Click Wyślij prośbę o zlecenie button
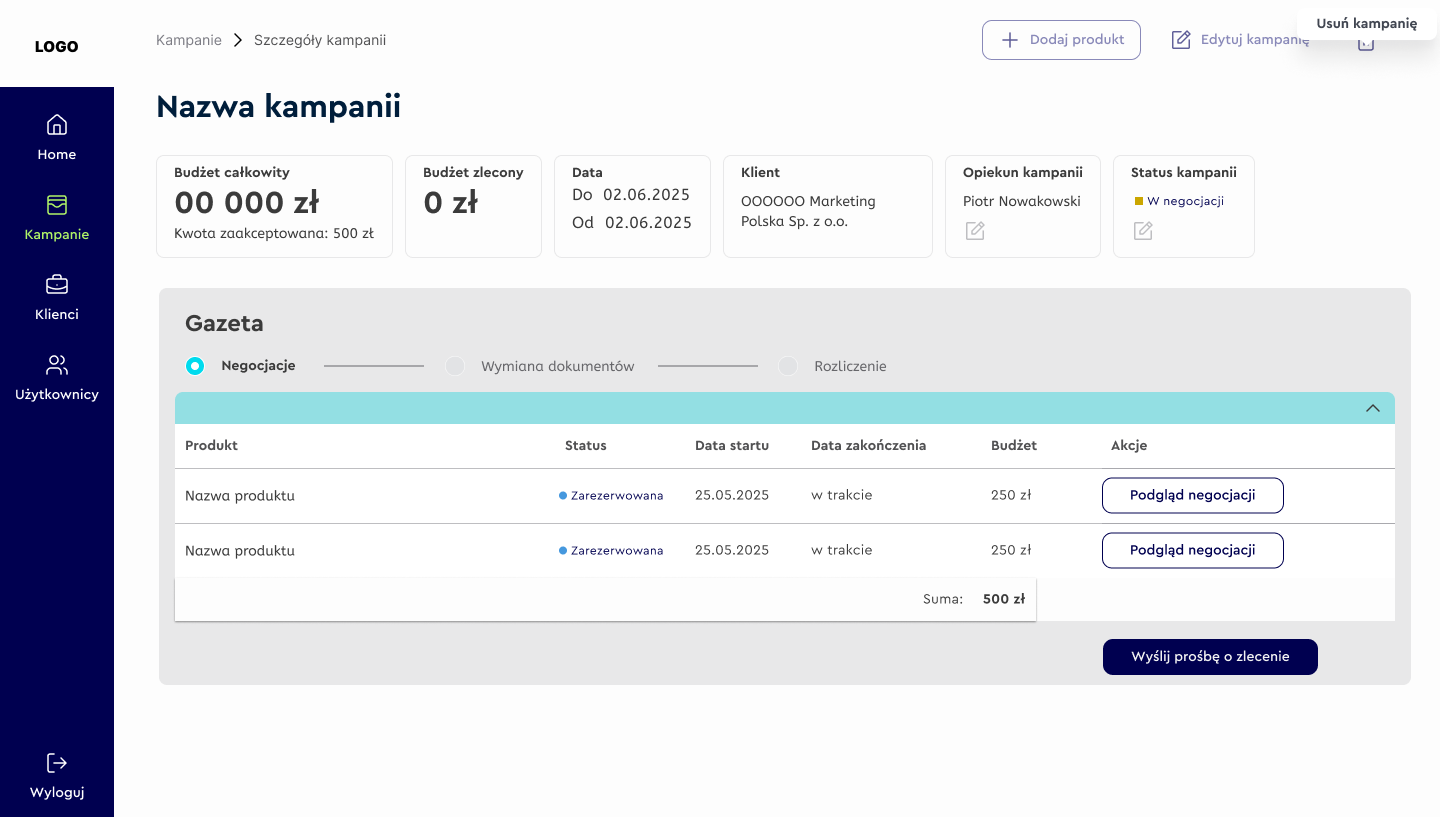Screen dimensions: 1440x817 coord(1210,657)
